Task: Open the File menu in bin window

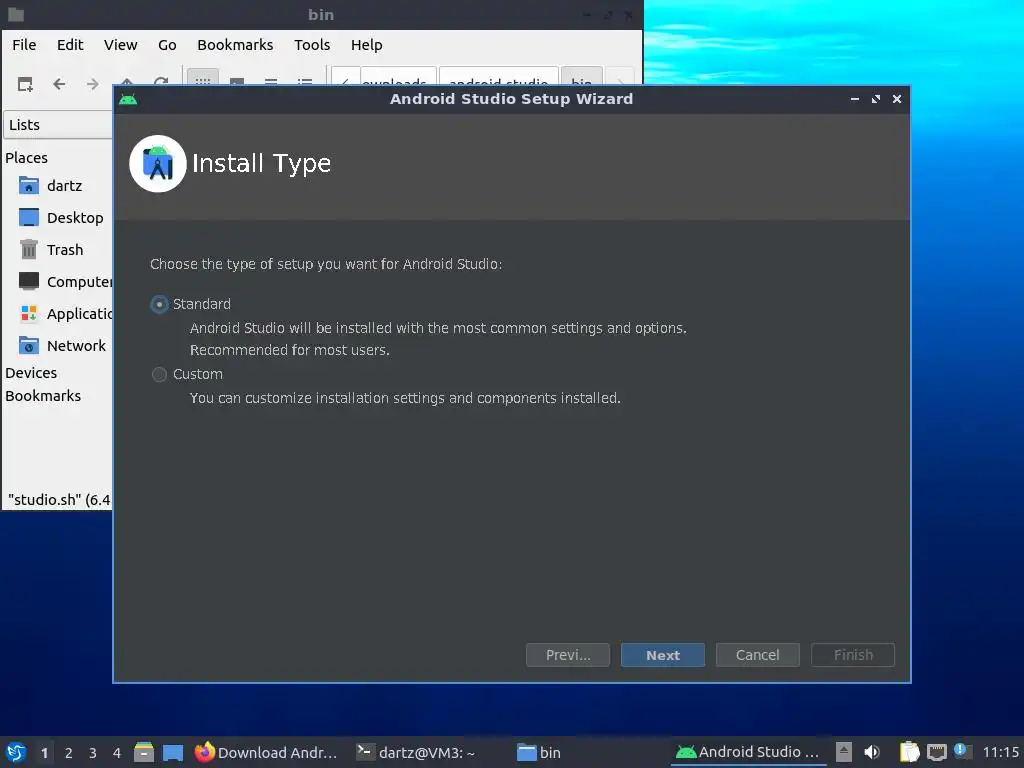Action: click(24, 45)
